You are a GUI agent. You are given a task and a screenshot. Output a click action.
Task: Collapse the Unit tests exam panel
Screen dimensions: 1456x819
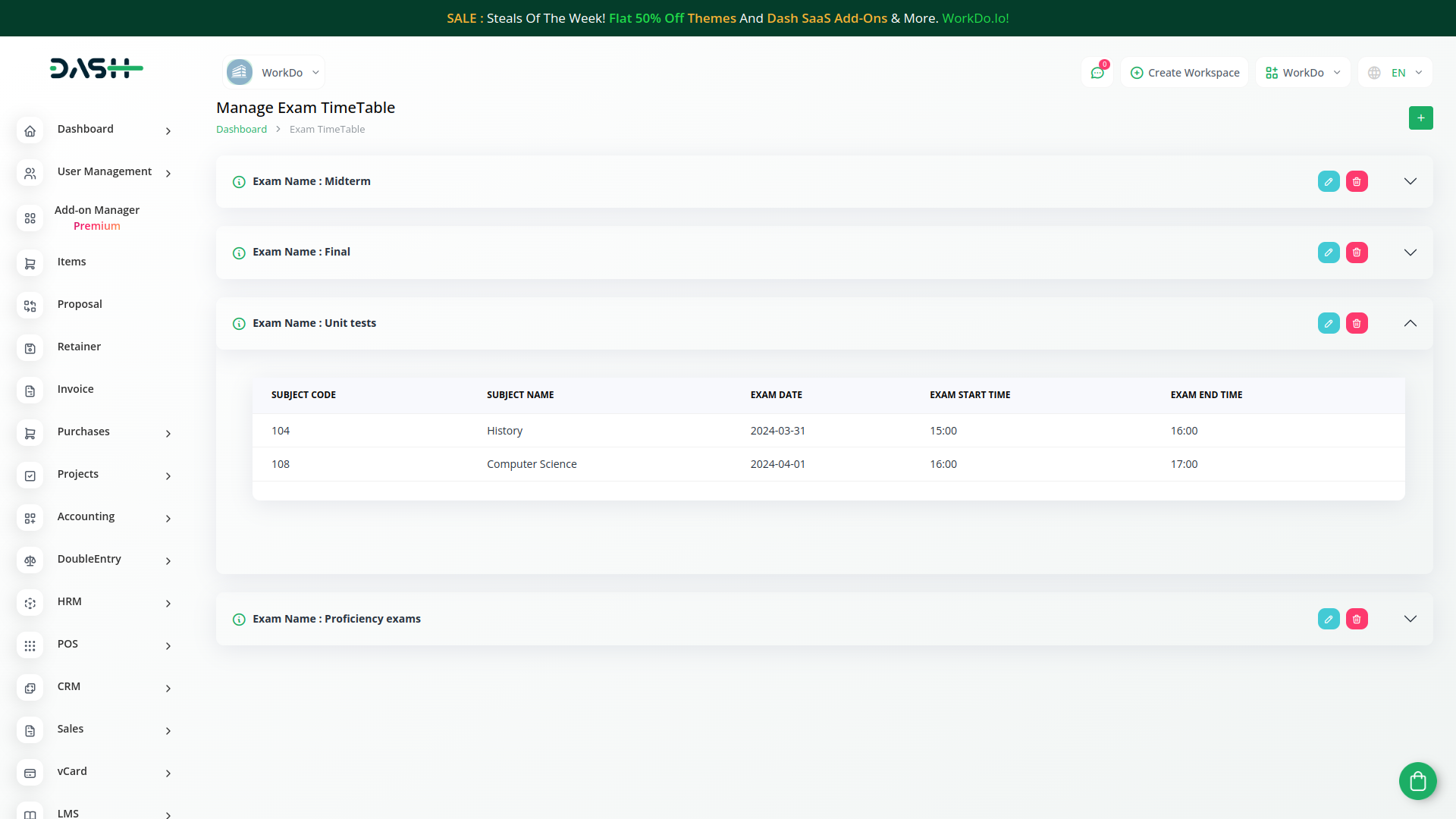coord(1410,323)
